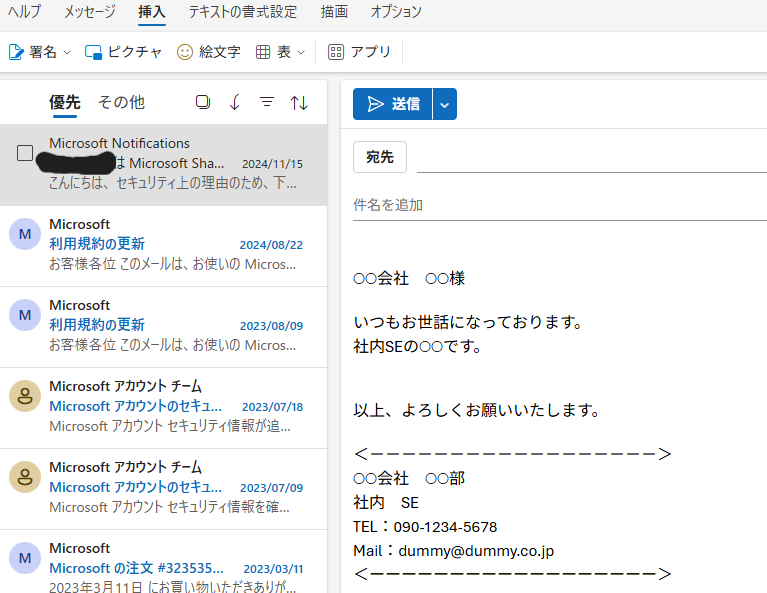Click the jump-to arrow icon in list header
The width and height of the screenshot is (767, 593).
[235, 102]
